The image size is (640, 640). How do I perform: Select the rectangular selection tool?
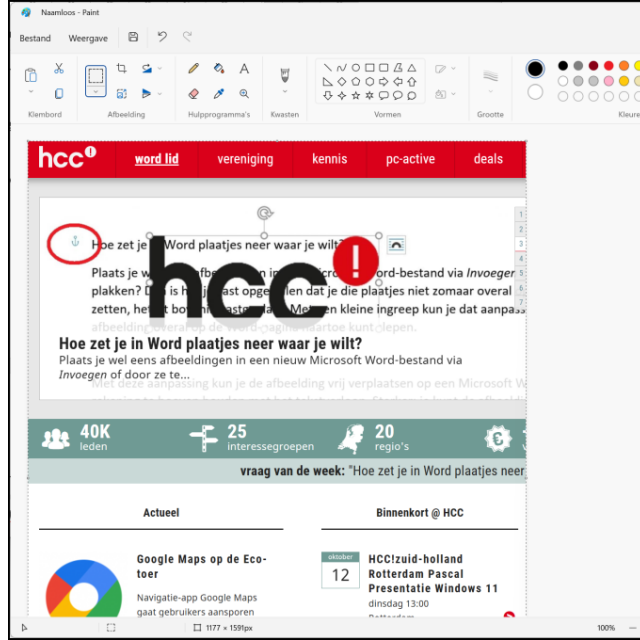click(96, 76)
